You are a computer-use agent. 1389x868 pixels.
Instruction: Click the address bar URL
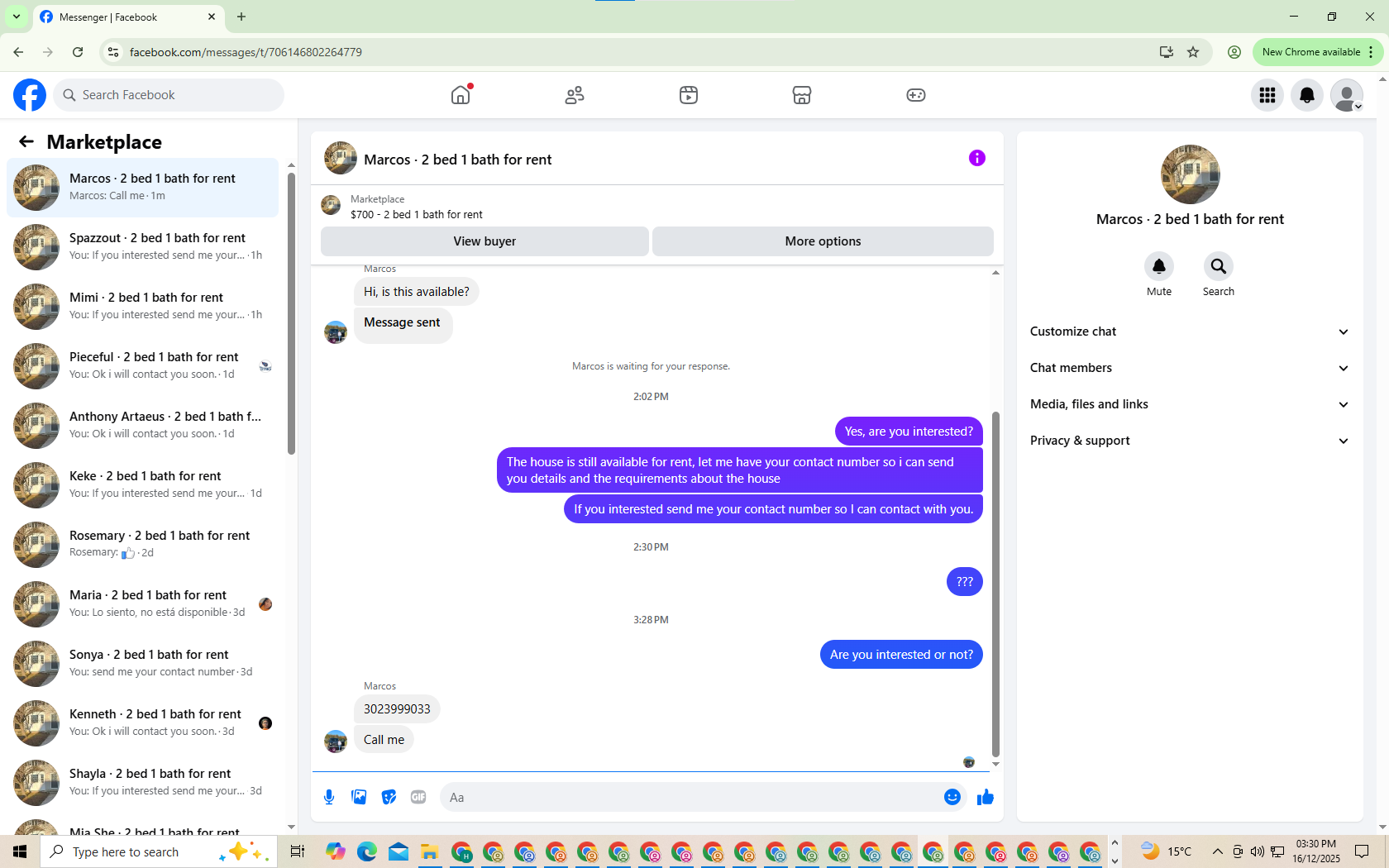click(246, 52)
